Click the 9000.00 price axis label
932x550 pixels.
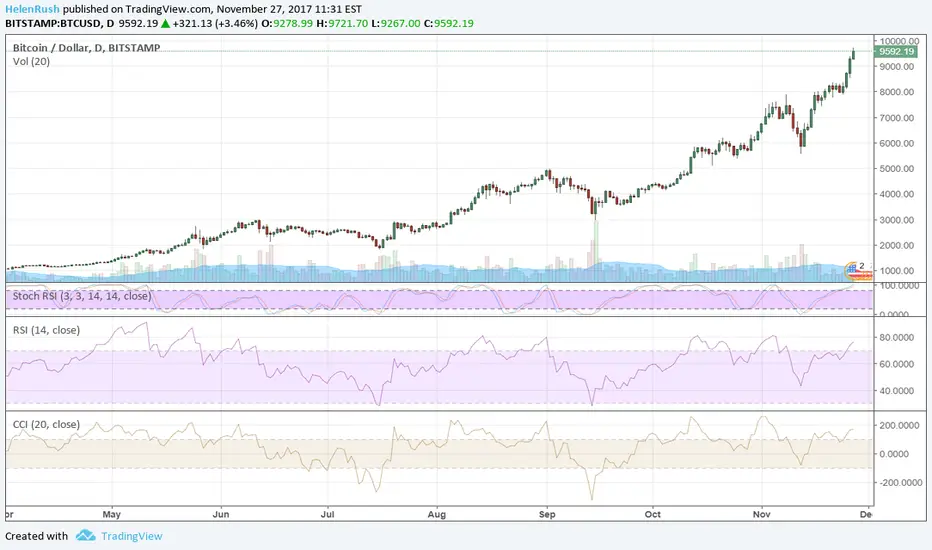(897, 67)
